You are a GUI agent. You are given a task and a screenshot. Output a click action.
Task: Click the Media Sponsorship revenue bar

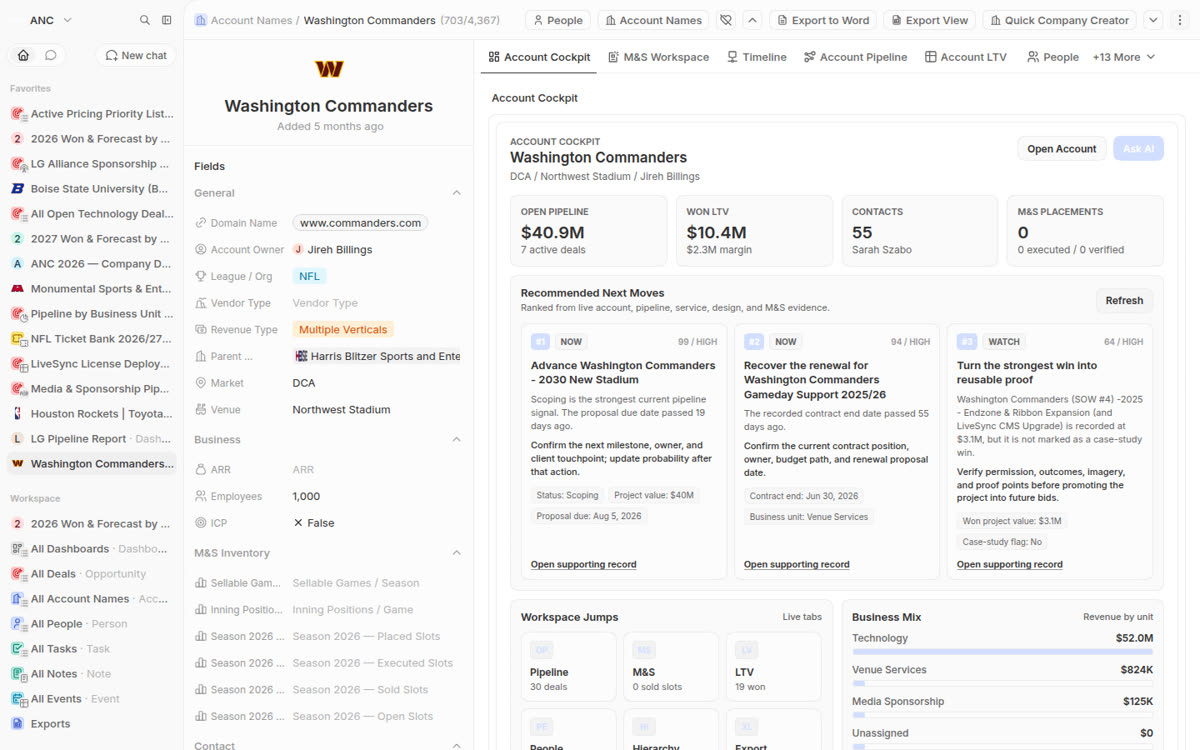[1002, 716]
